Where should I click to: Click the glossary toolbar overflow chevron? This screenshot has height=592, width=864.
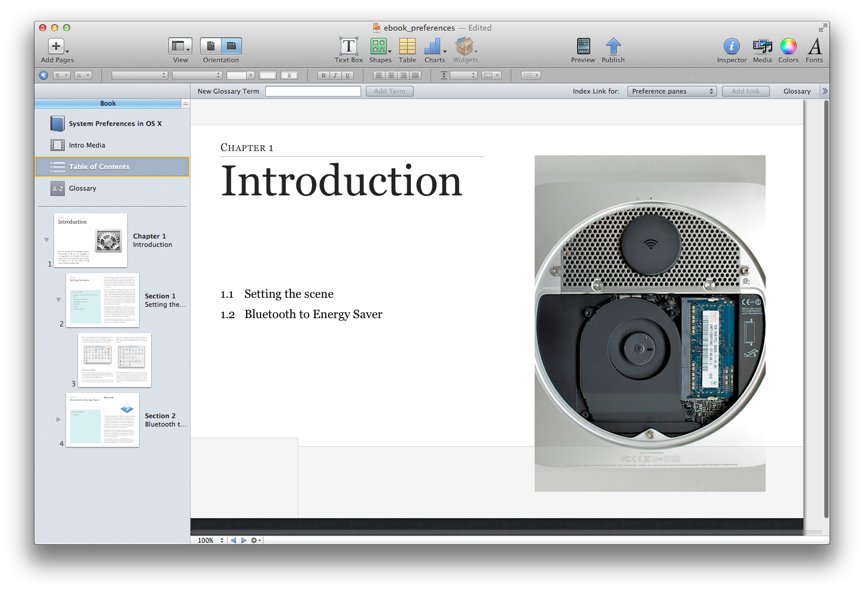point(824,92)
